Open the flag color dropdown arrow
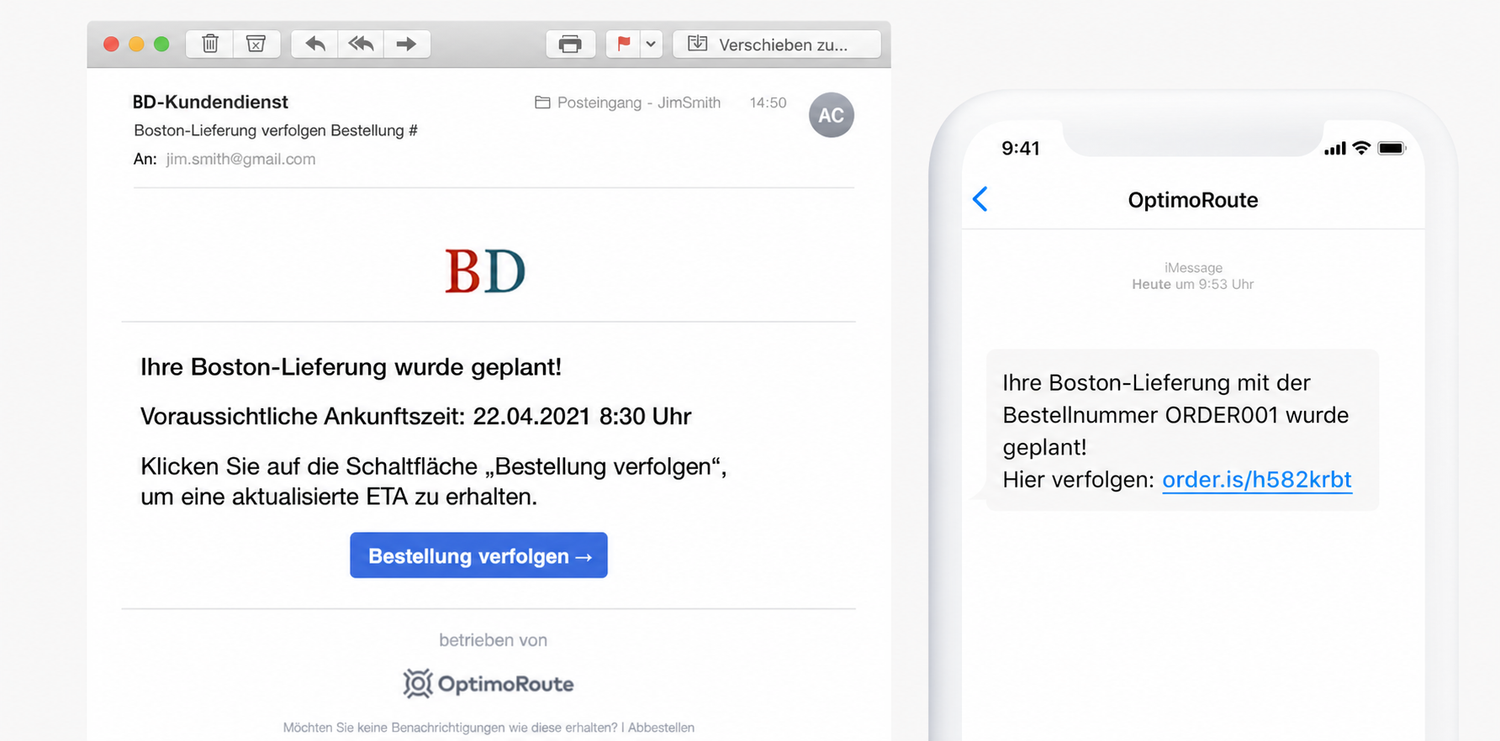This screenshot has width=1500, height=741. 652,44
